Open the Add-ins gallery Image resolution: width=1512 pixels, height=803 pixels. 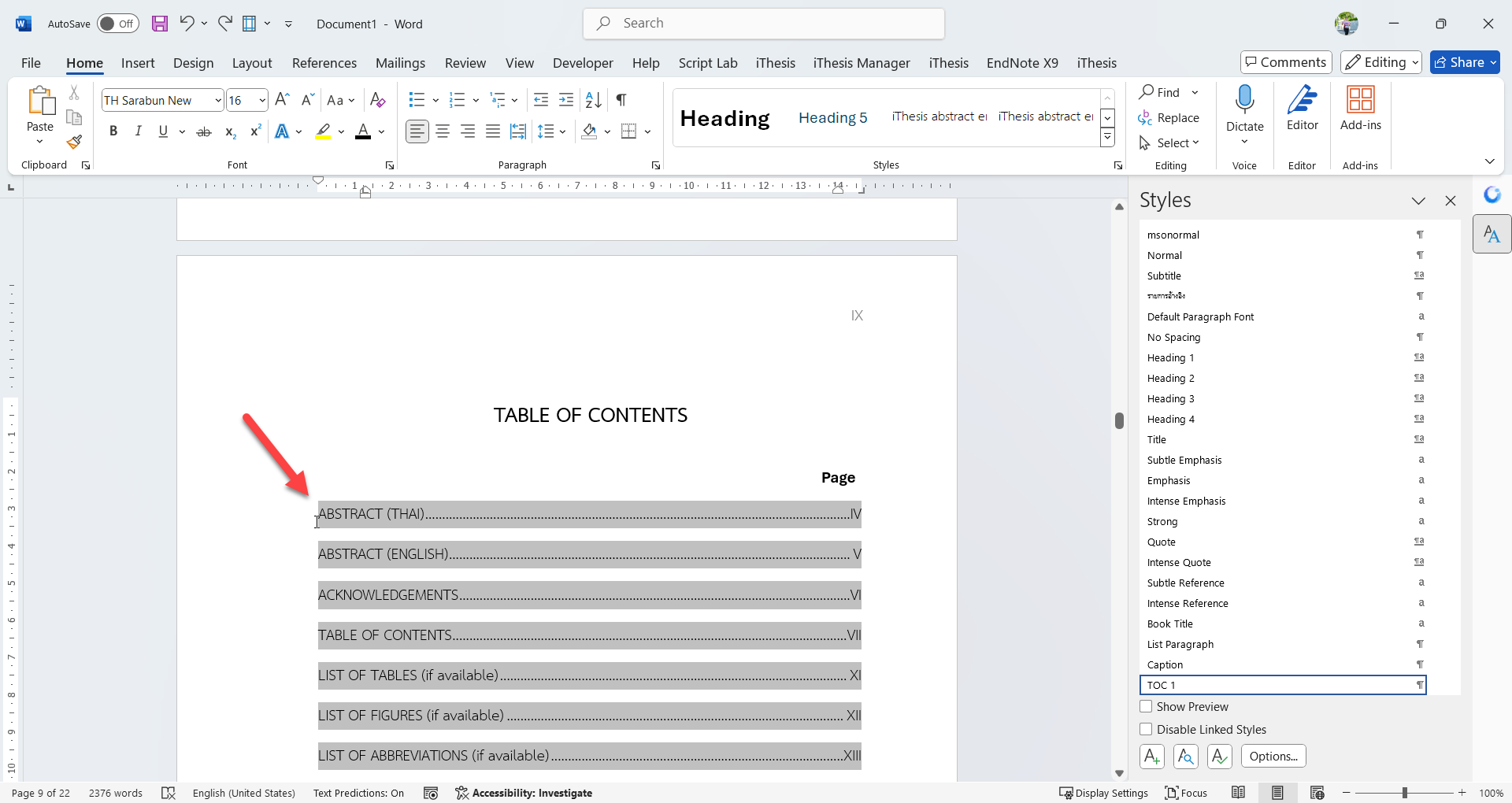coord(1361,109)
